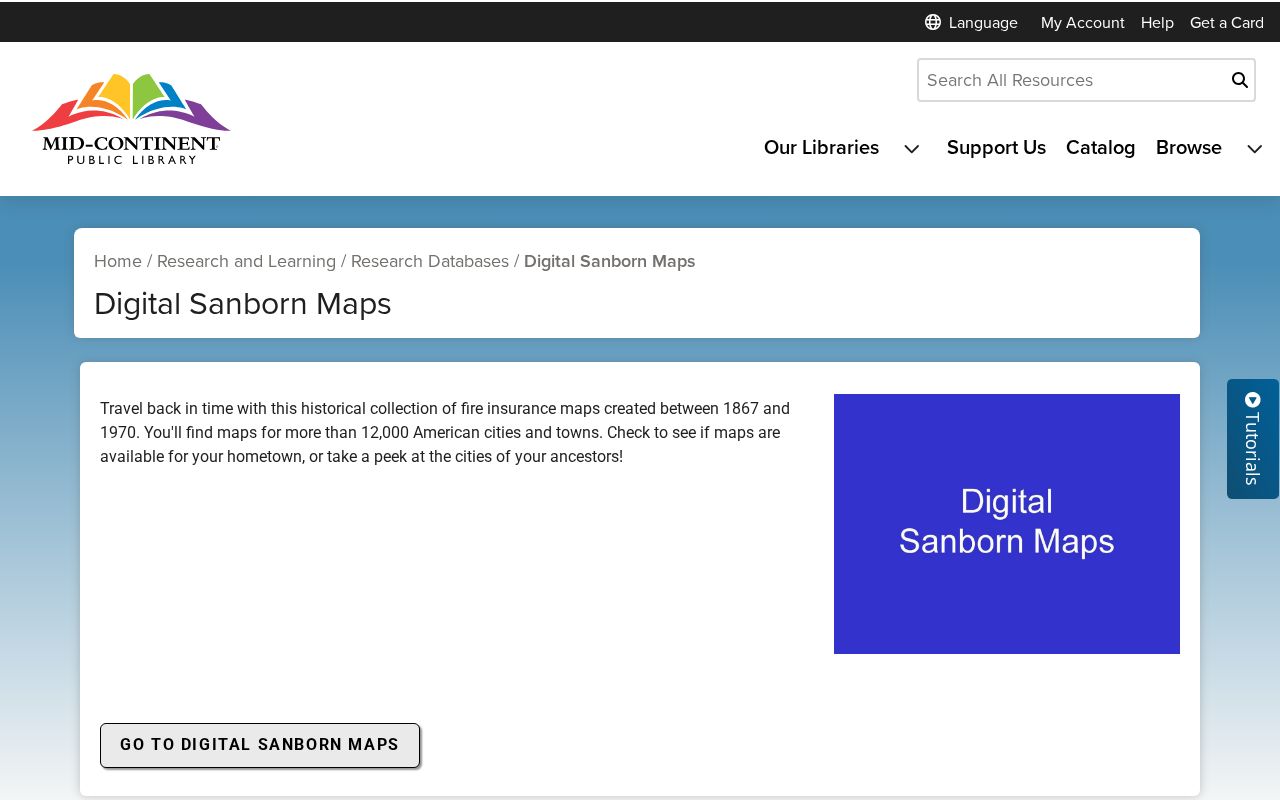The image size is (1280, 800).
Task: Expand the Browse menu chevron
Action: coord(1254,149)
